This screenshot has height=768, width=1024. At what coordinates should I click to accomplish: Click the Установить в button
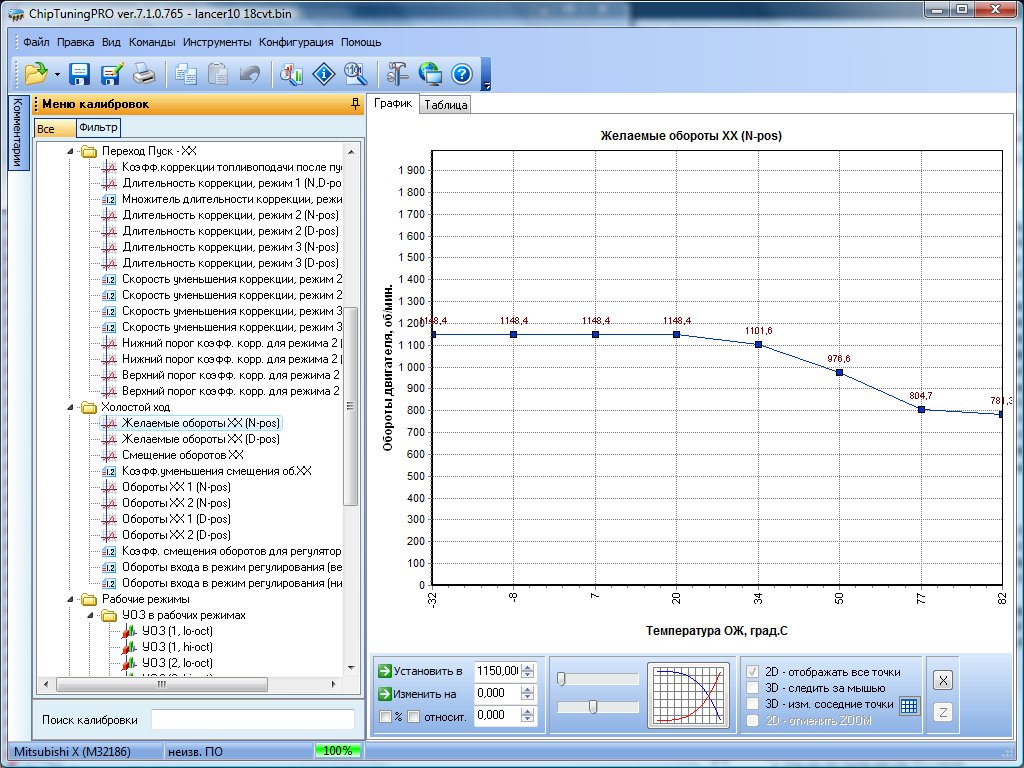421,671
